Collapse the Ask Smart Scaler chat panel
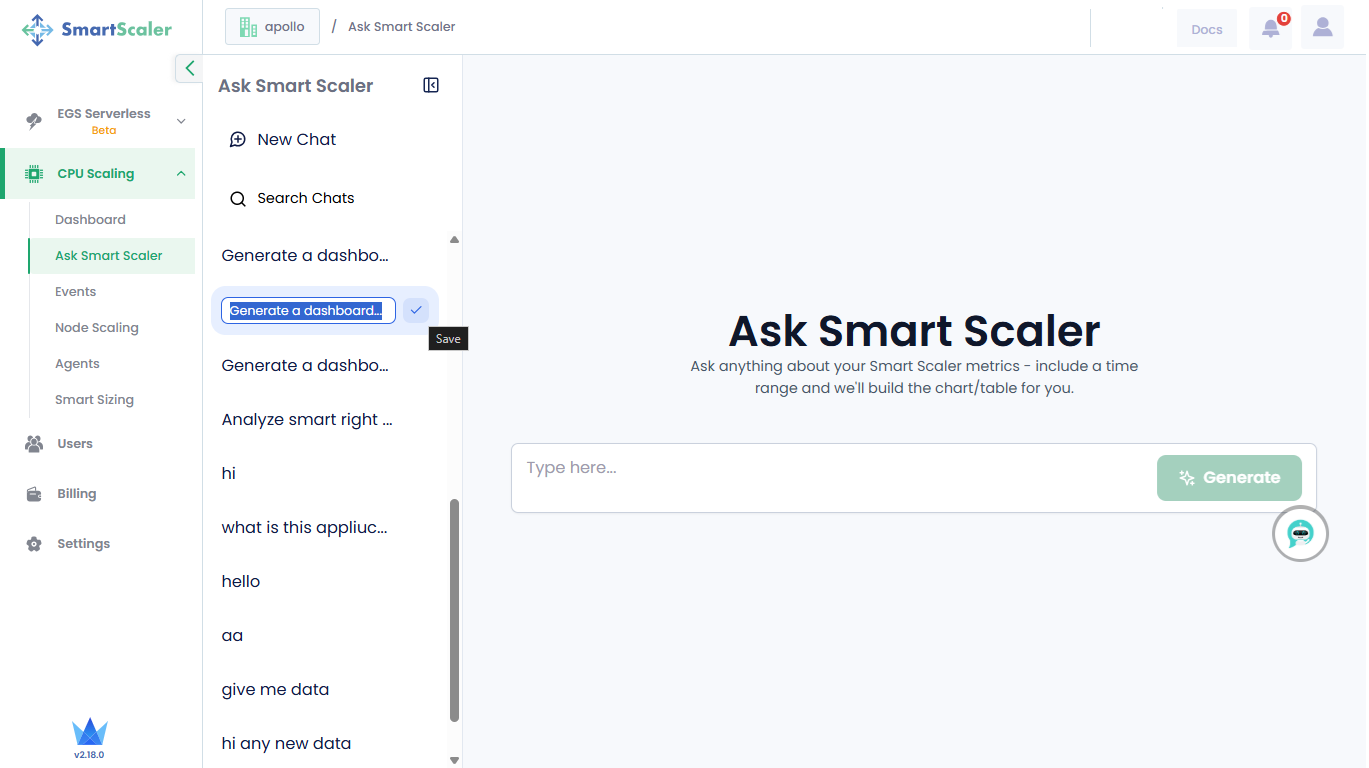1369x768 pixels. tap(431, 86)
